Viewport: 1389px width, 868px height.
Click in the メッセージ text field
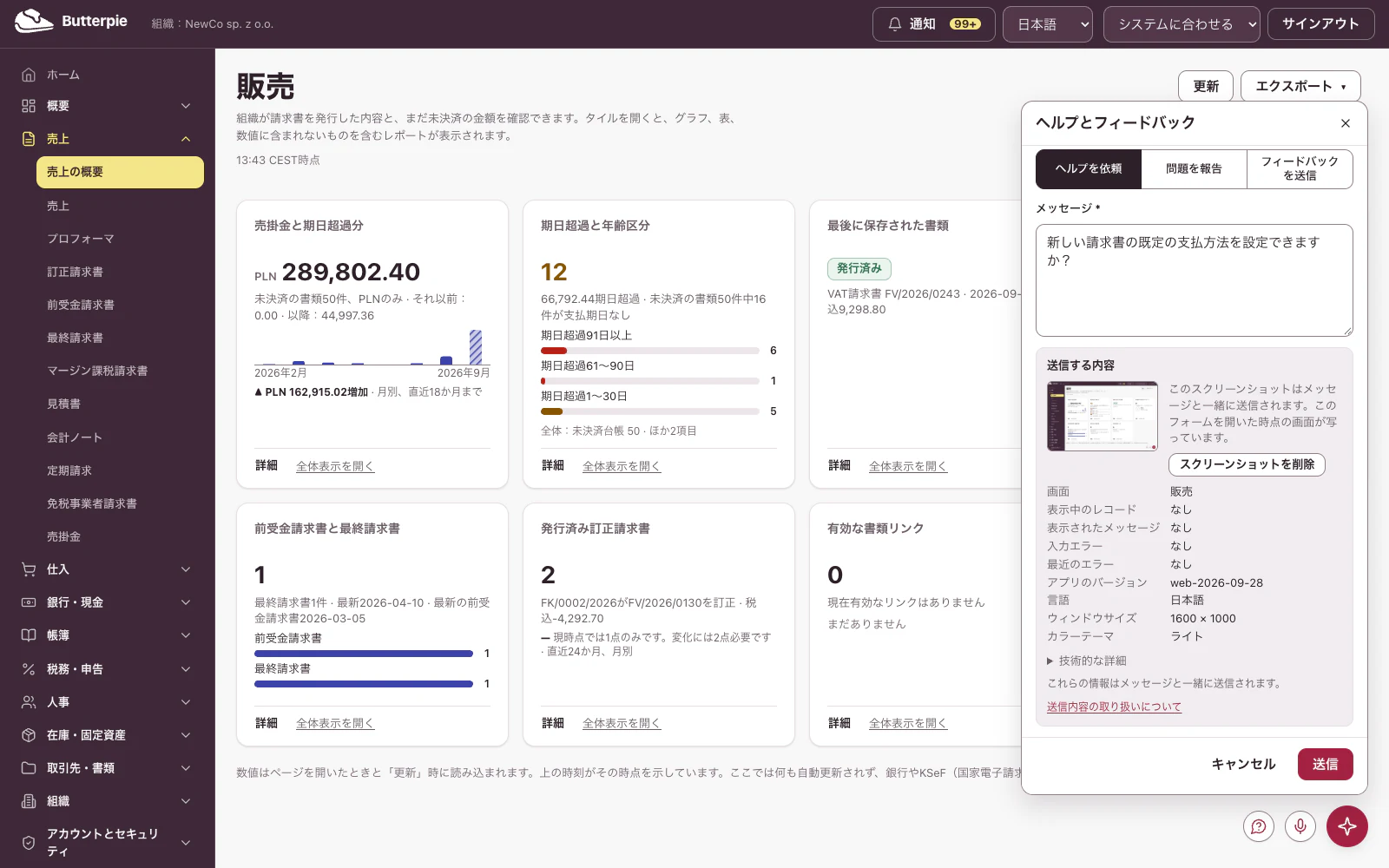click(1195, 280)
